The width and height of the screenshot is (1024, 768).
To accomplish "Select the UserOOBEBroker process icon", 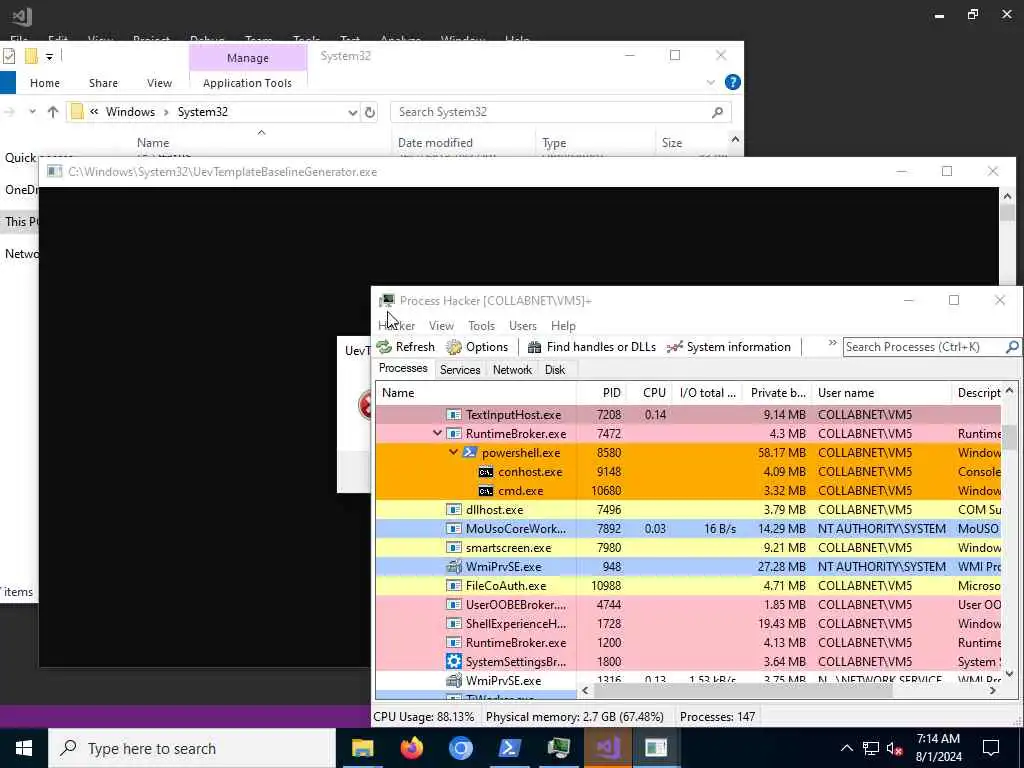I will tap(453, 605).
